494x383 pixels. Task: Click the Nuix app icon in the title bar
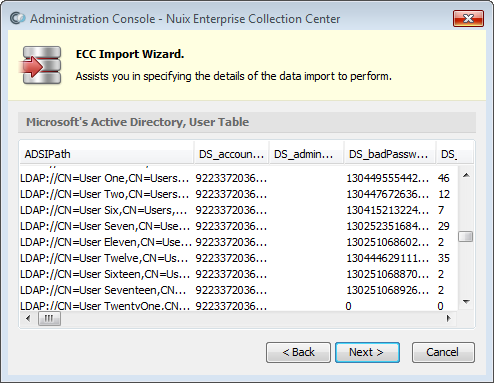click(17, 18)
